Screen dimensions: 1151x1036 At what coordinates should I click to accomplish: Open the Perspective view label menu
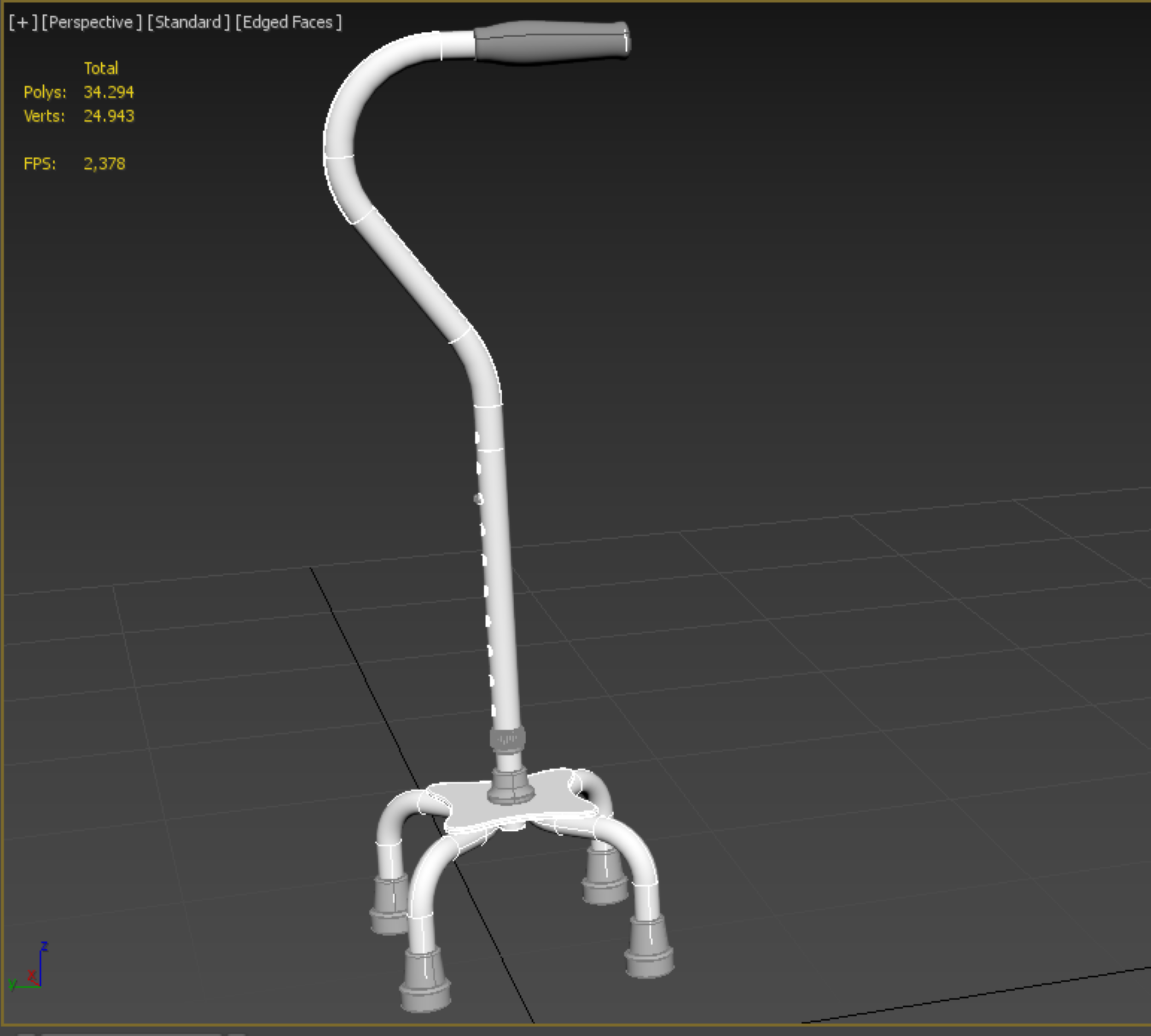[91, 22]
